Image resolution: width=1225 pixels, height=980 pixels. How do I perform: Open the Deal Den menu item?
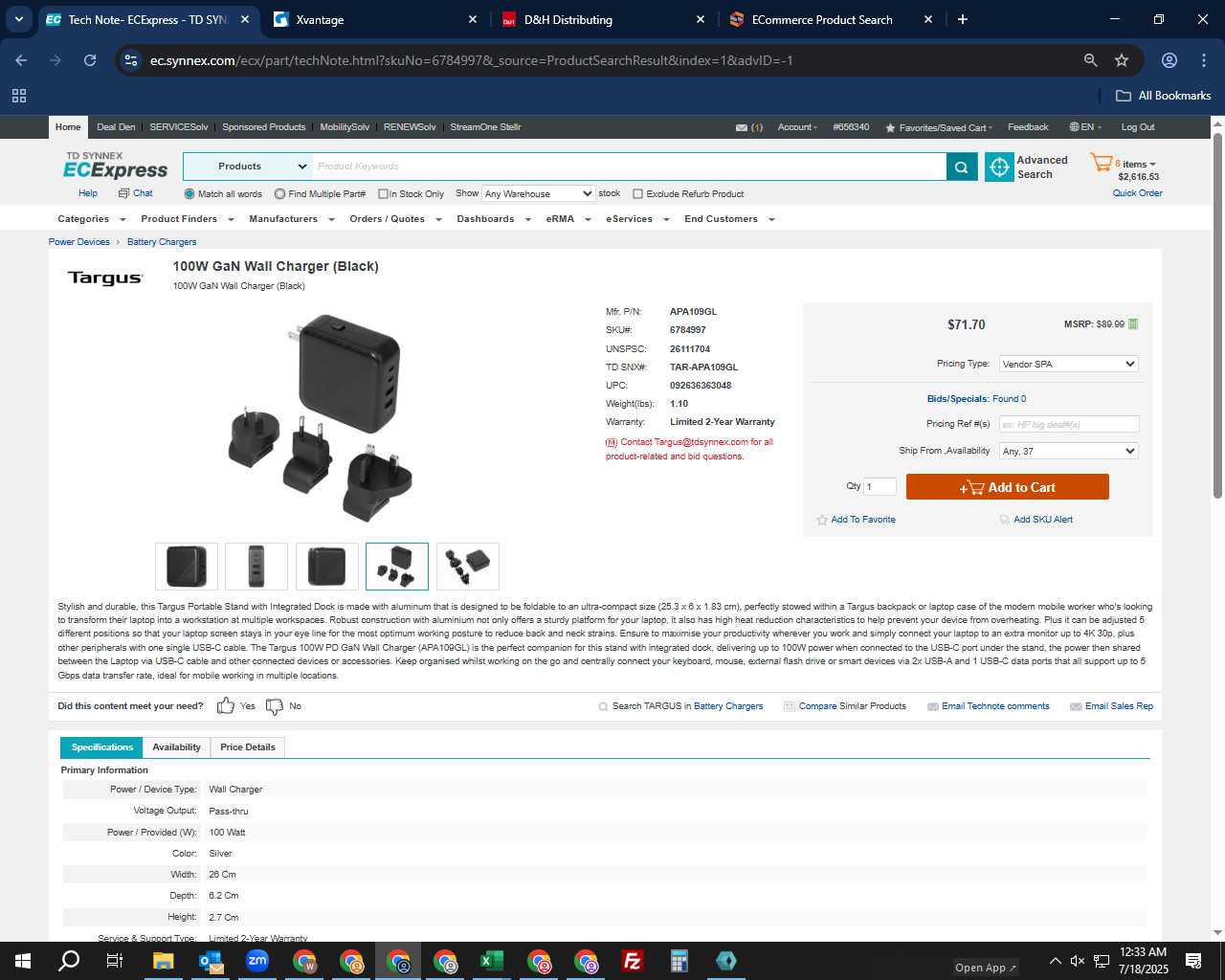pyautogui.click(x=116, y=127)
